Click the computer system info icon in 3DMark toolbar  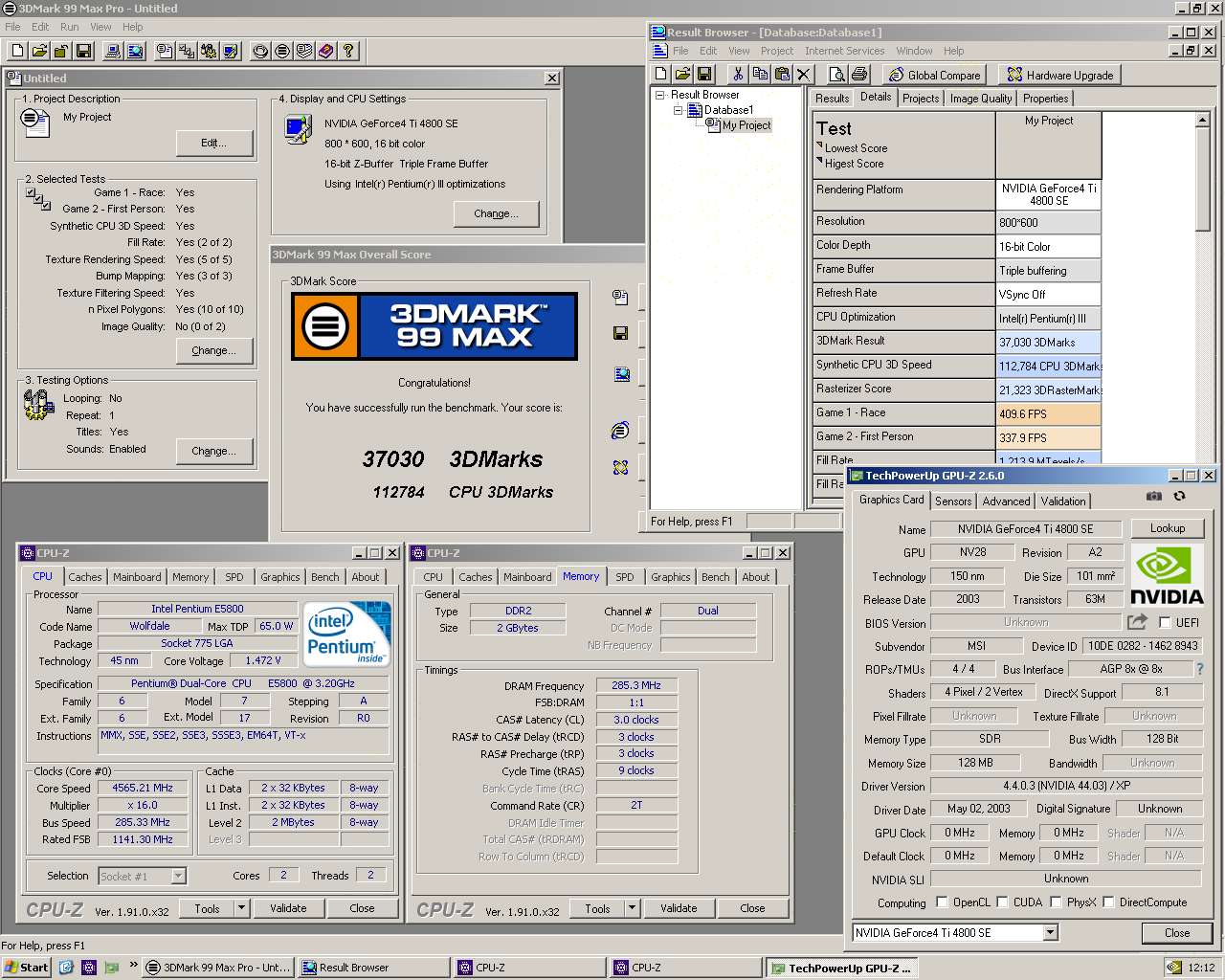click(113, 51)
